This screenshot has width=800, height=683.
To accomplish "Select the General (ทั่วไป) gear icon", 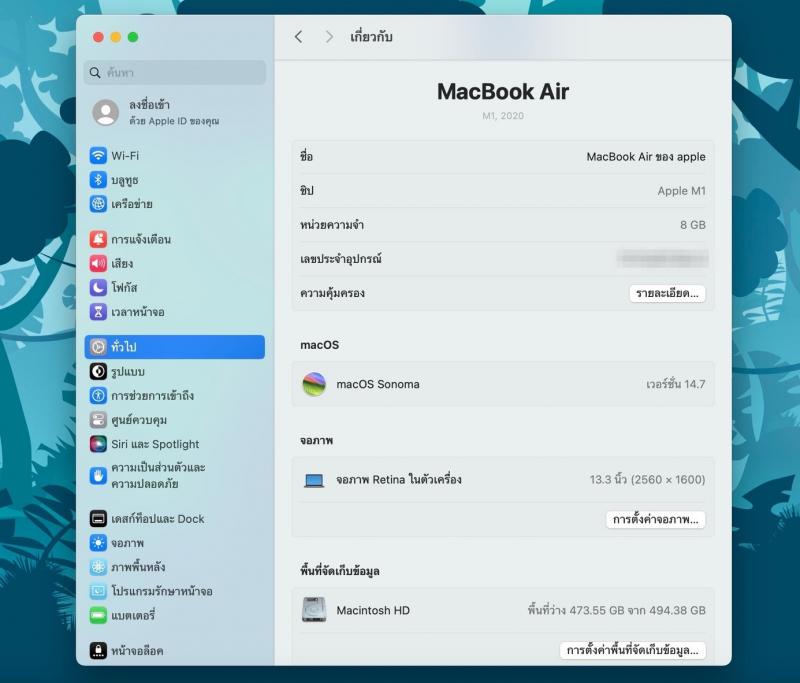I will pos(98,347).
